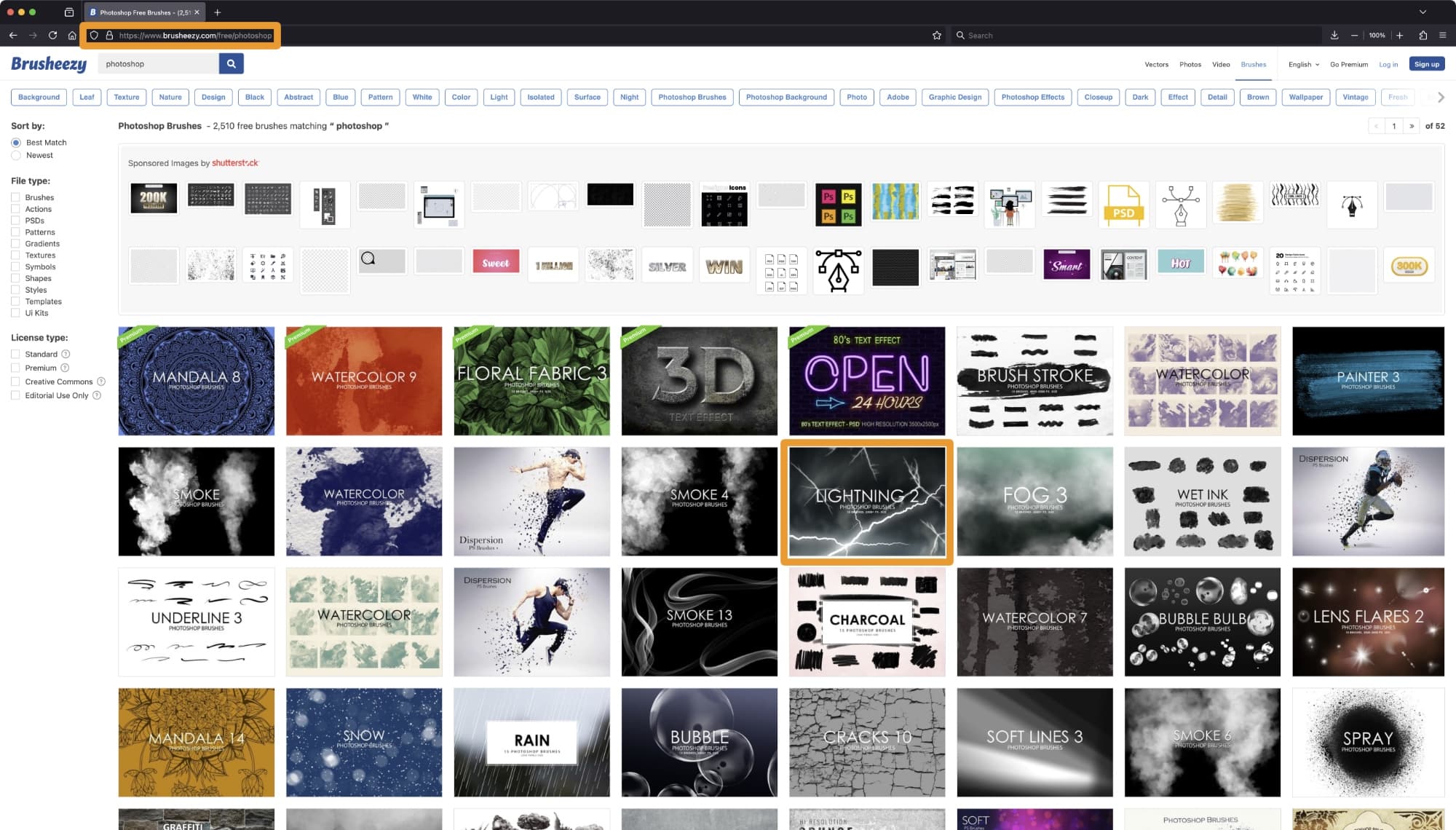This screenshot has width=1456, height=830.
Task: Go to next results page arrow
Action: click(x=1412, y=126)
